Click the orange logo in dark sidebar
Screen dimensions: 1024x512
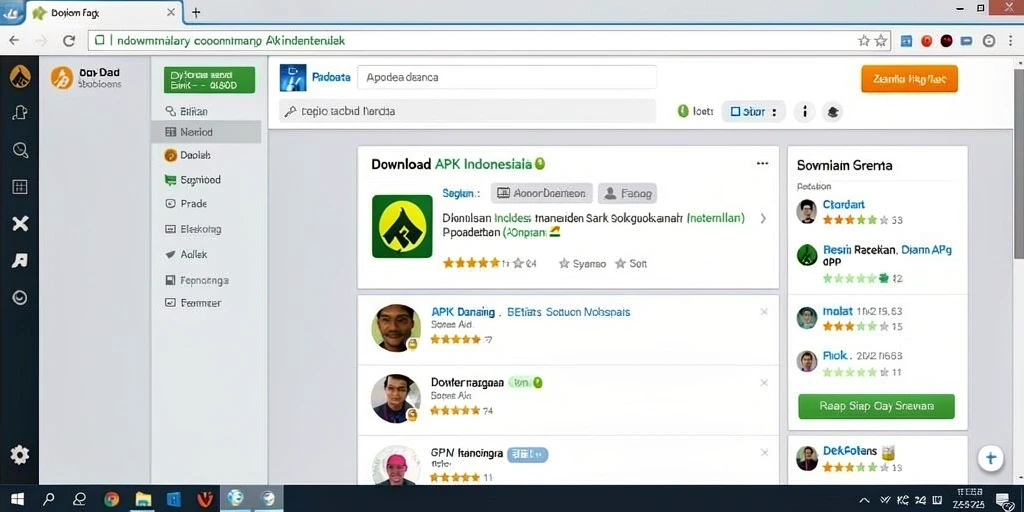20,77
